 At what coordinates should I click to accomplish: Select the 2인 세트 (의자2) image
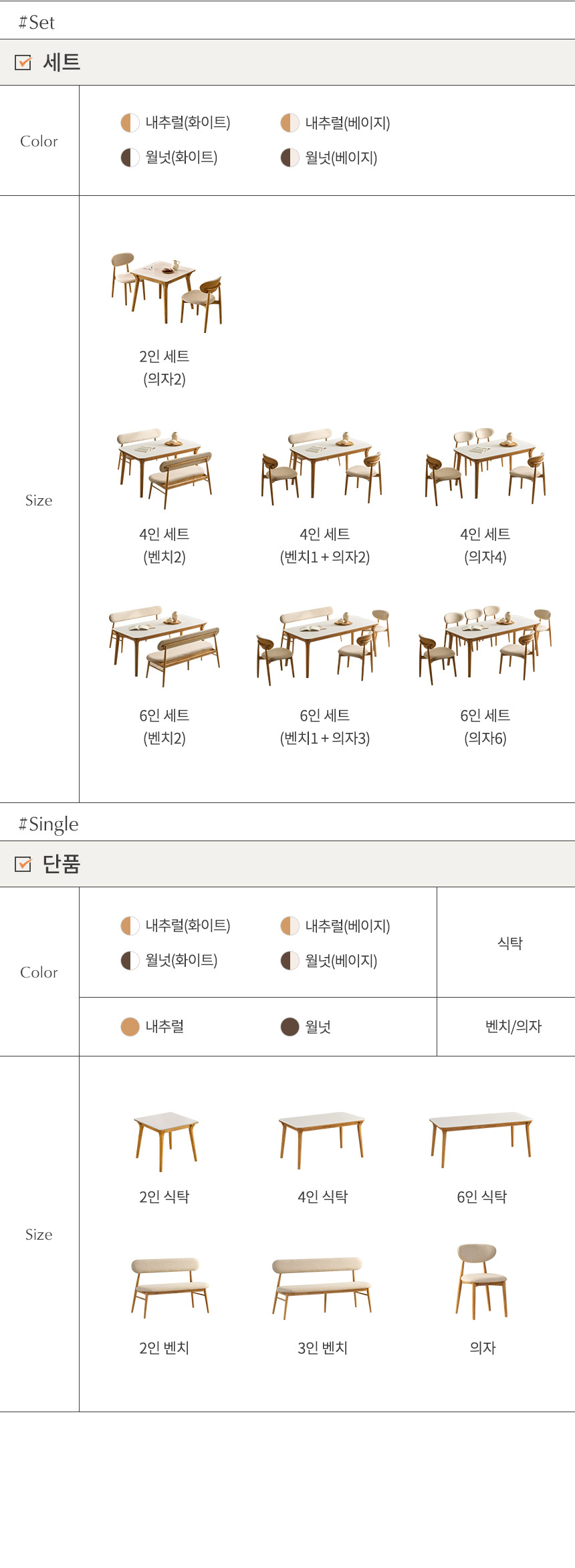(166, 292)
